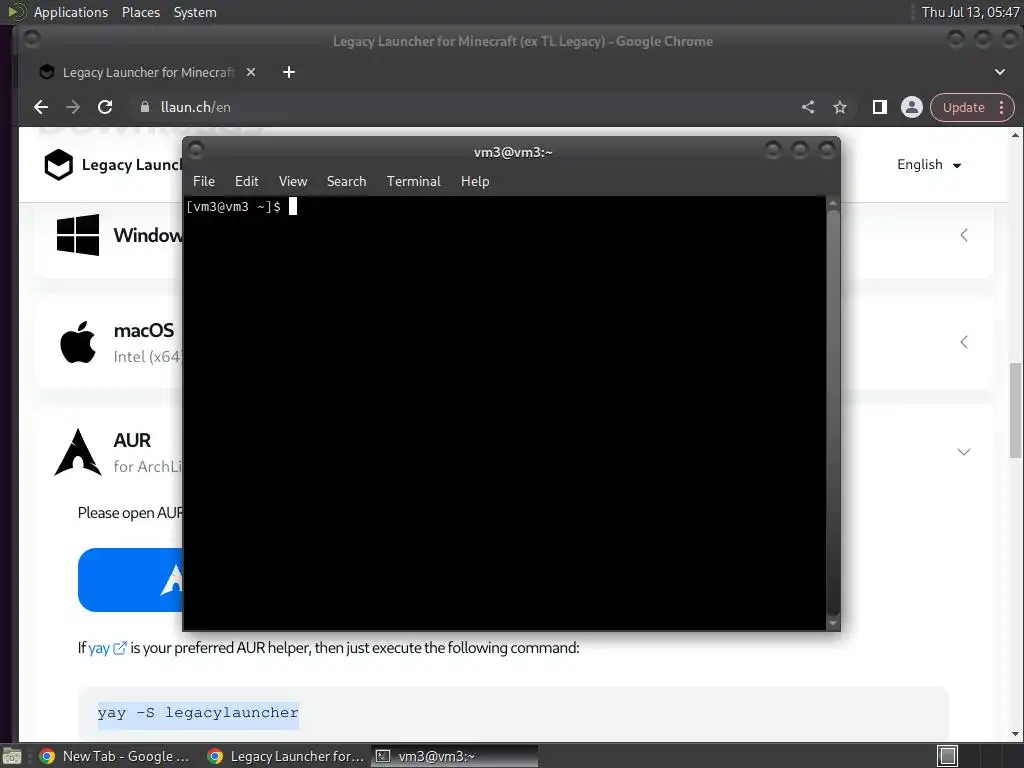
Task: Open the terminal Edit menu
Action: (246, 182)
